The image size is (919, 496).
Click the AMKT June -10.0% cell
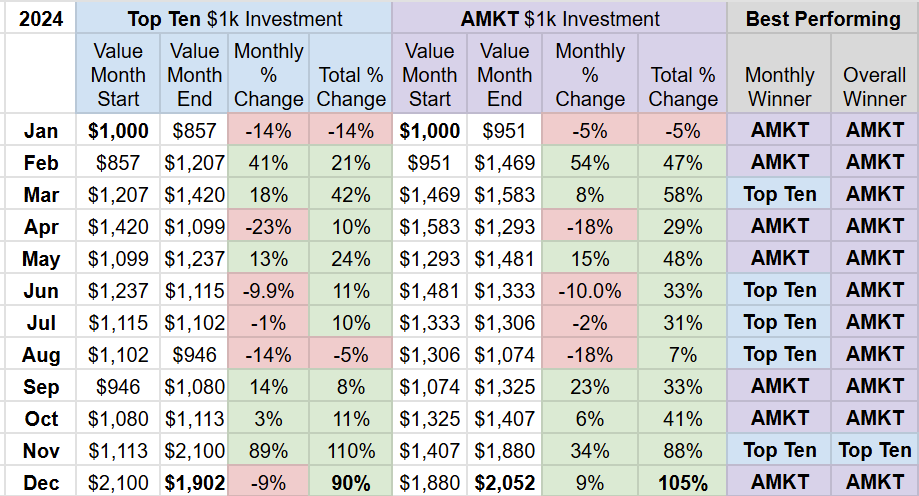coord(590,291)
